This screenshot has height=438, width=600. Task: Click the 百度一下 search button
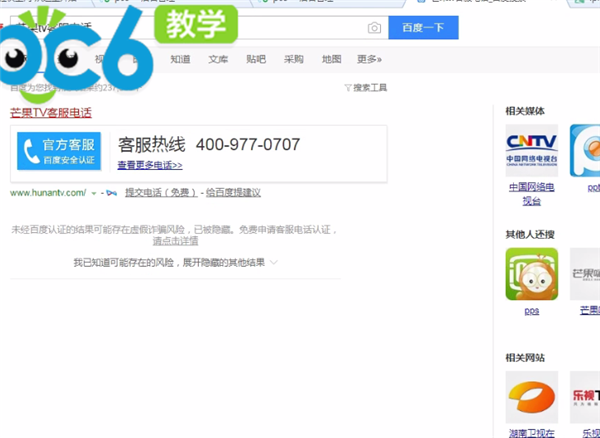point(423,28)
